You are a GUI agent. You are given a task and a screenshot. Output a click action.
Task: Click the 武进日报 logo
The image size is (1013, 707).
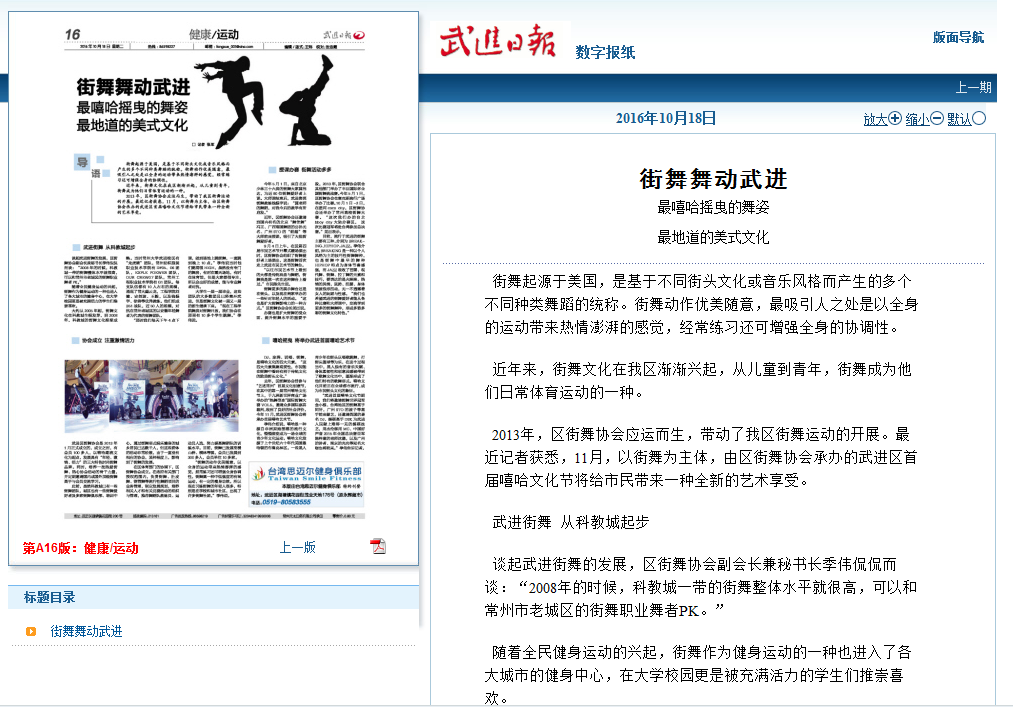tap(497, 41)
